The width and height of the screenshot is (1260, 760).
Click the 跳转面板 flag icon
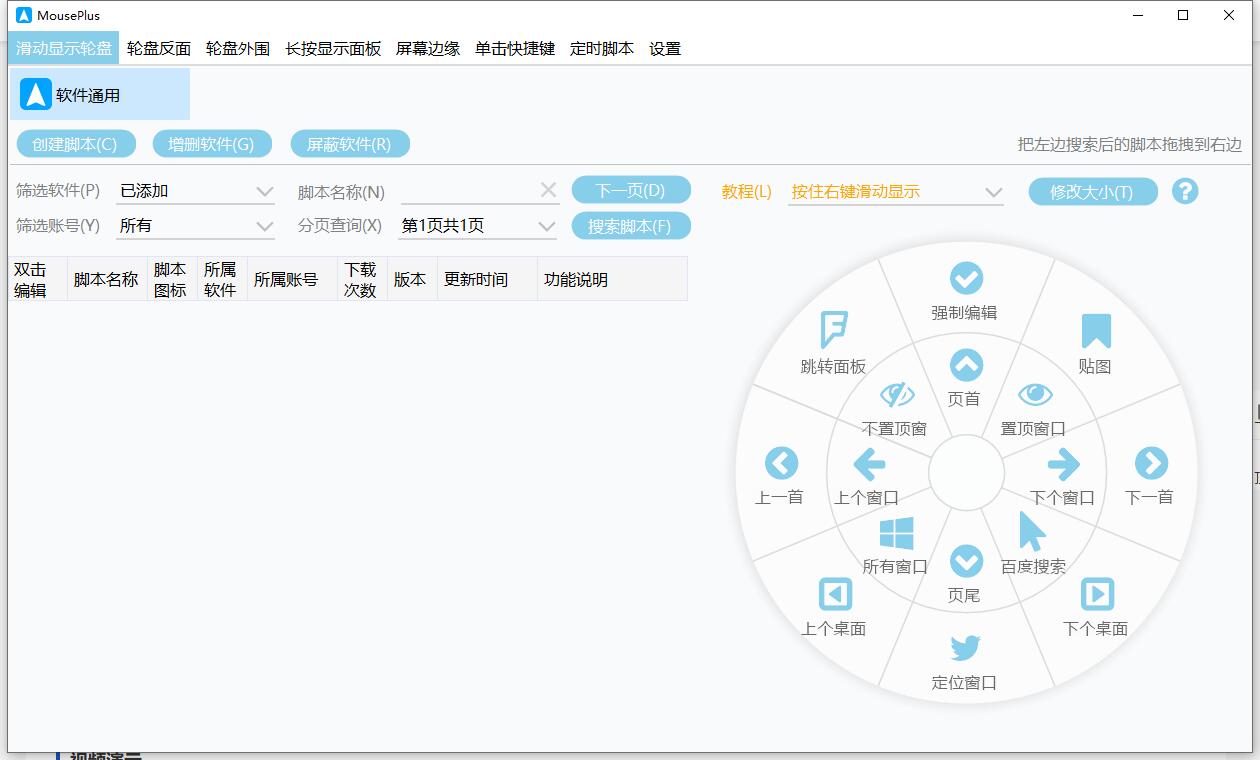tap(833, 325)
